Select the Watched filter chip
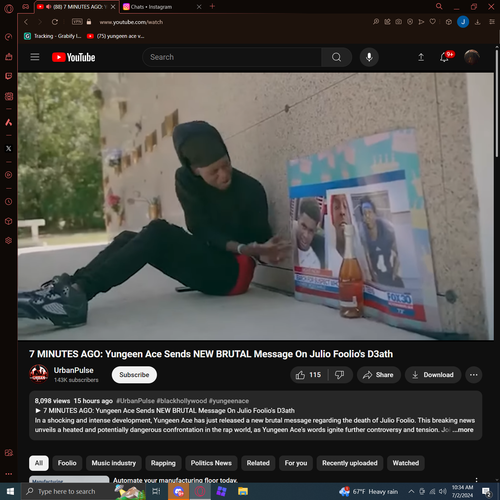 point(406,463)
